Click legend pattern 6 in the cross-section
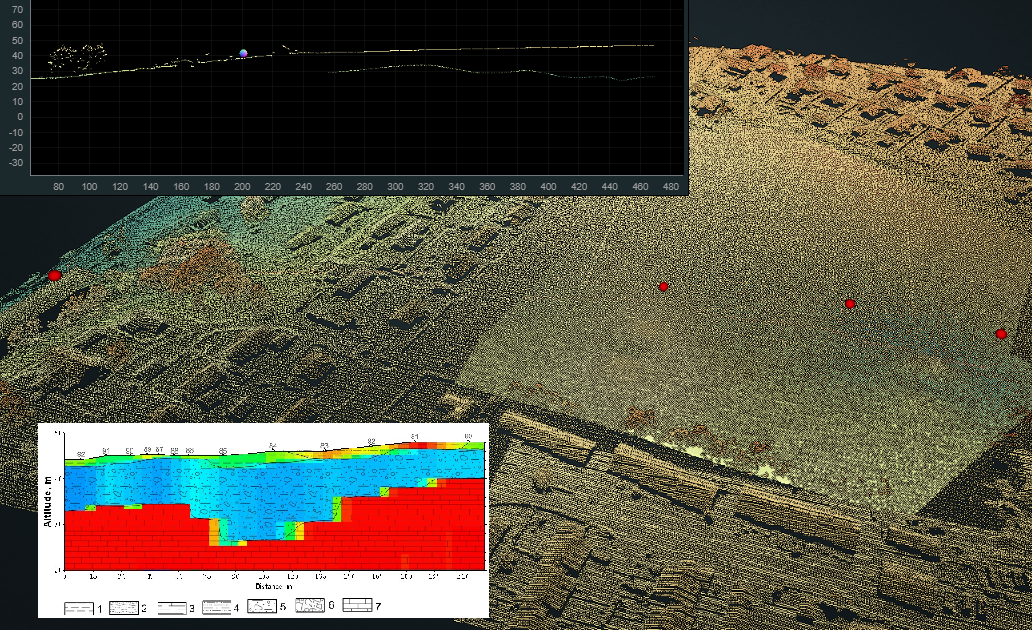Screen dimensions: 1032x630 pos(310,604)
